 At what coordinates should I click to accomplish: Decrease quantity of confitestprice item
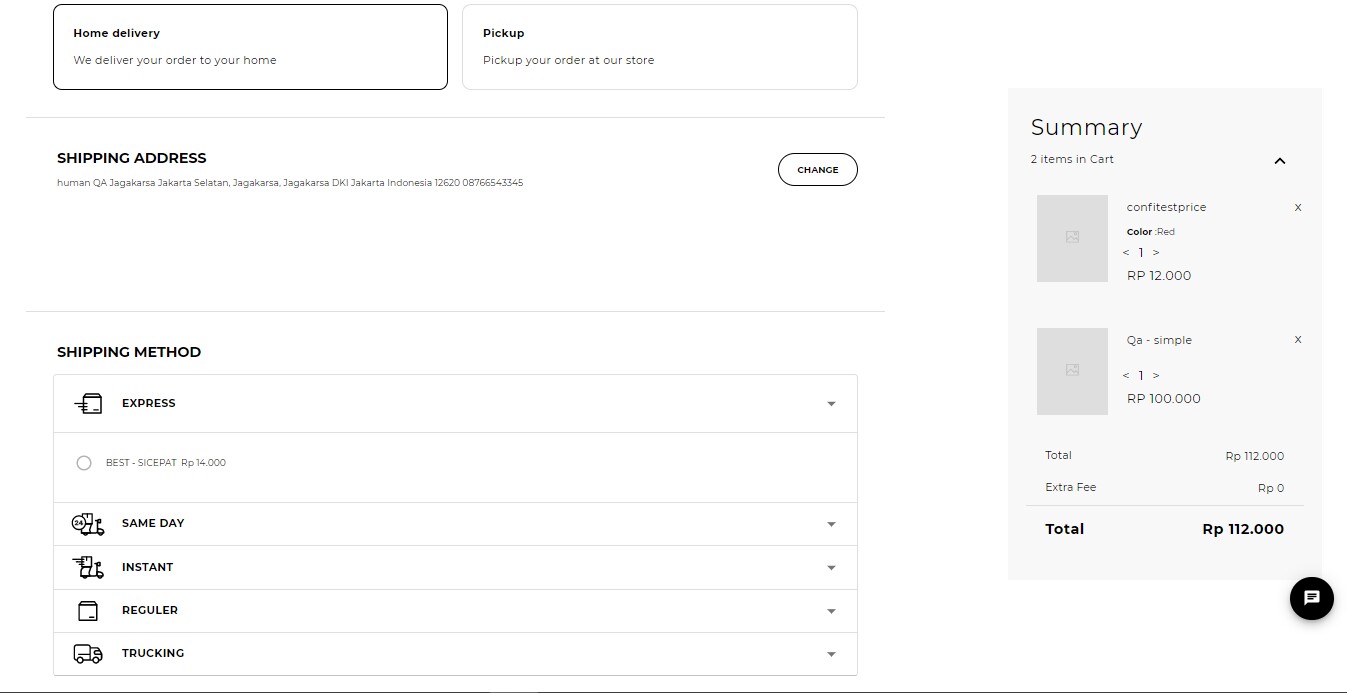[1125, 252]
